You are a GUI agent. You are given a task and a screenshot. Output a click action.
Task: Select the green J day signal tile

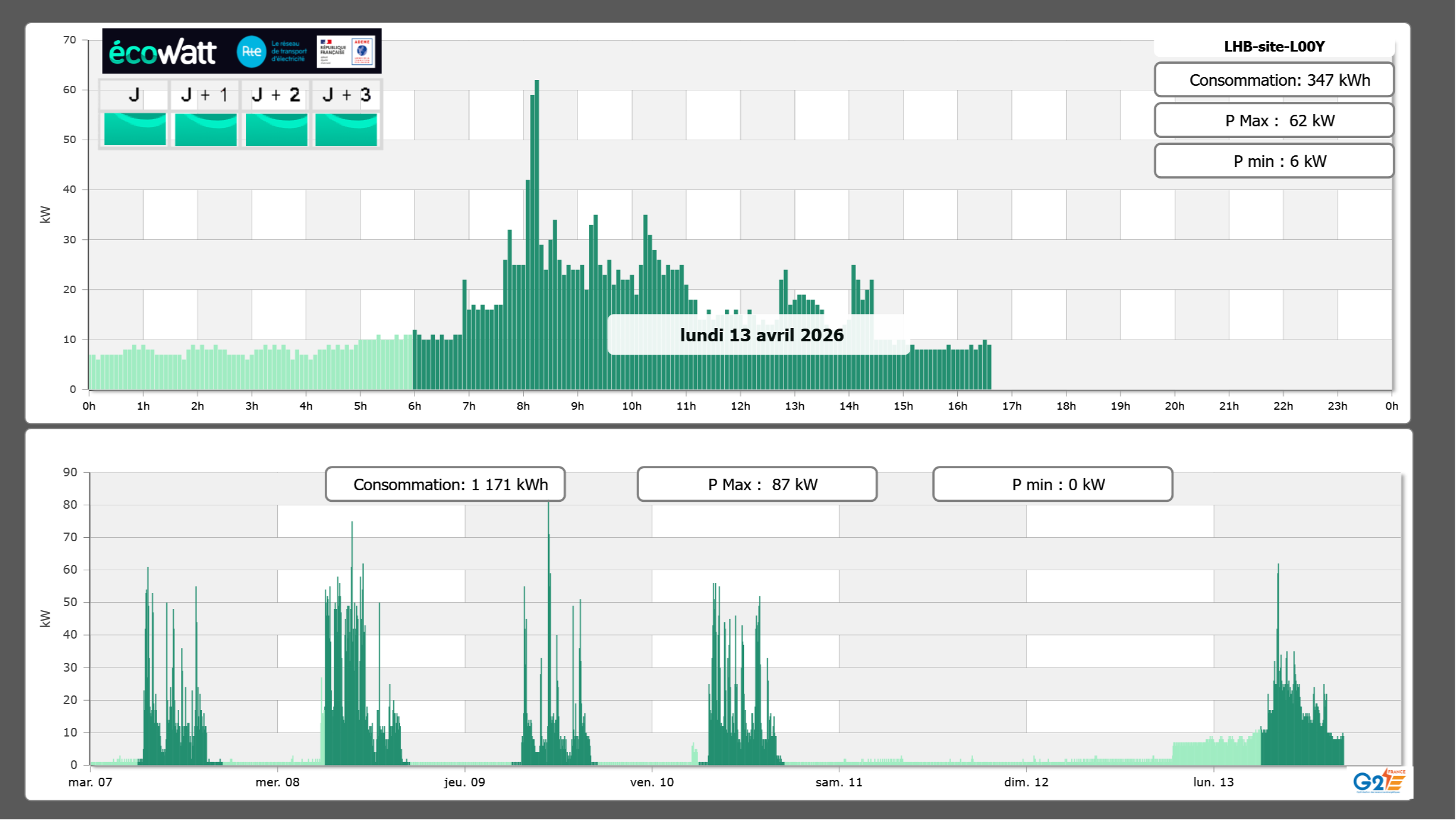tap(135, 129)
